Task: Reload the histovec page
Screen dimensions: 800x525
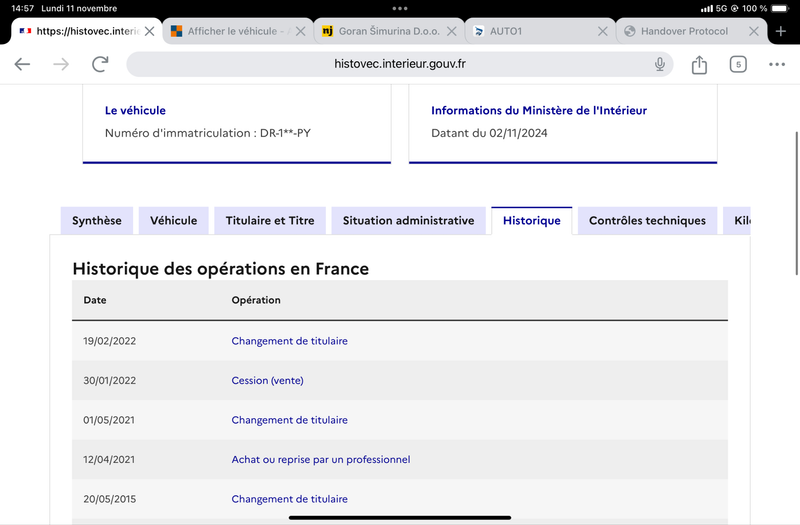Action: pos(100,64)
